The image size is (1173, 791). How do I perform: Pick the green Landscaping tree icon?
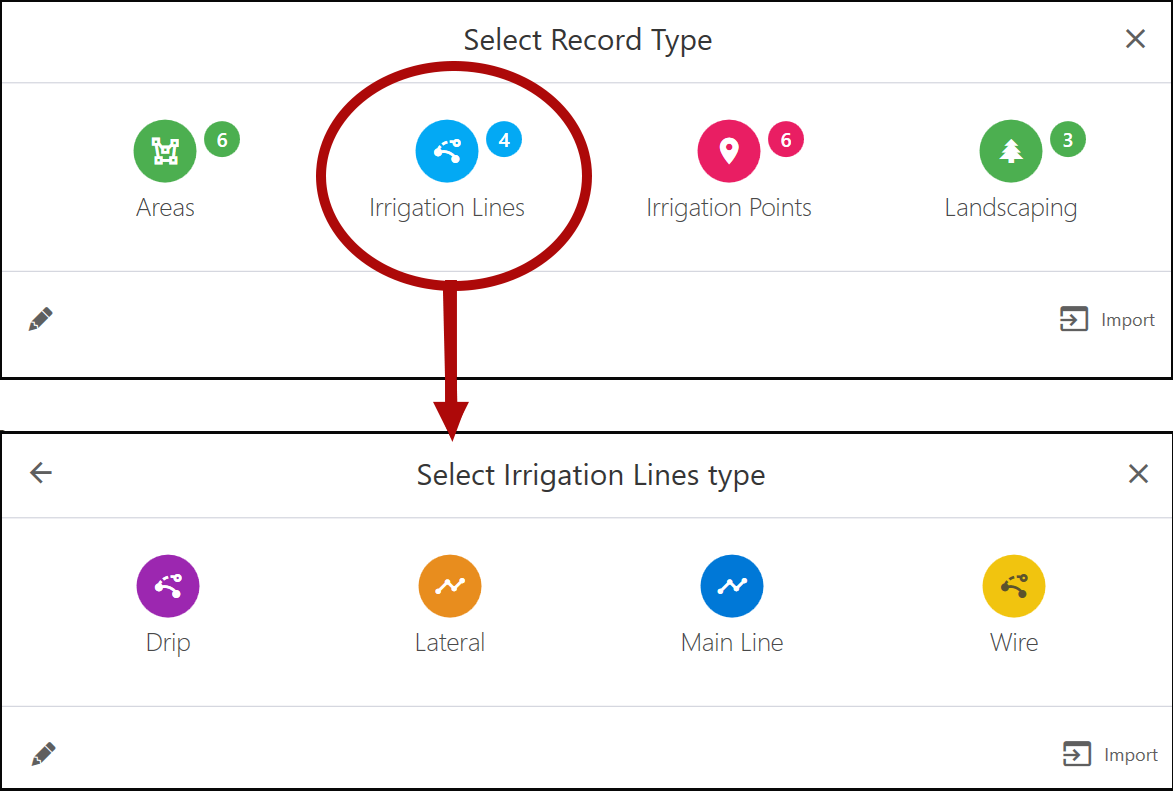[1010, 151]
